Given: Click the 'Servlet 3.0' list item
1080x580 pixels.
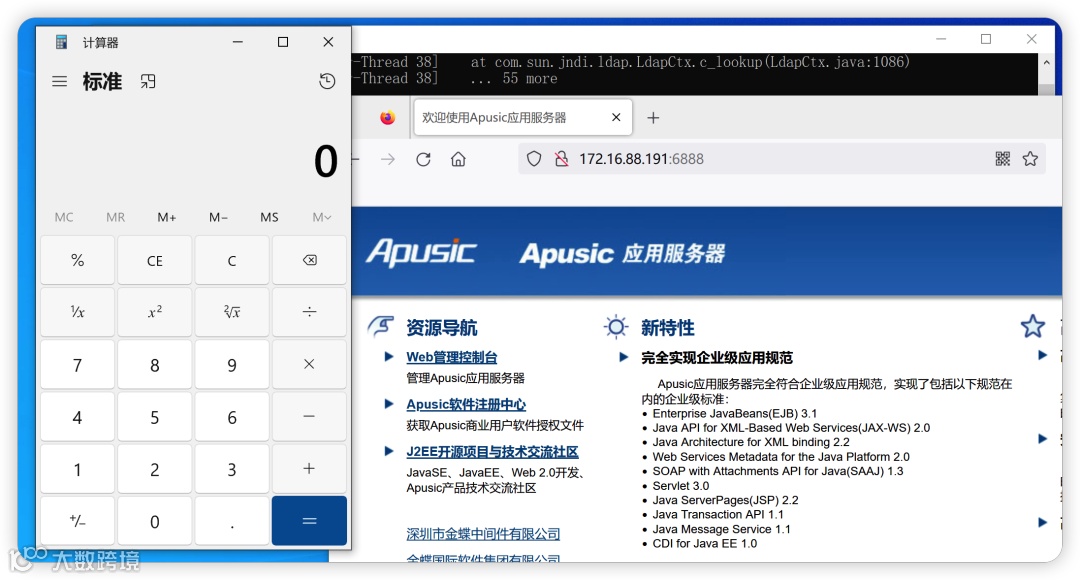Looking at the screenshot, I should (681, 486).
